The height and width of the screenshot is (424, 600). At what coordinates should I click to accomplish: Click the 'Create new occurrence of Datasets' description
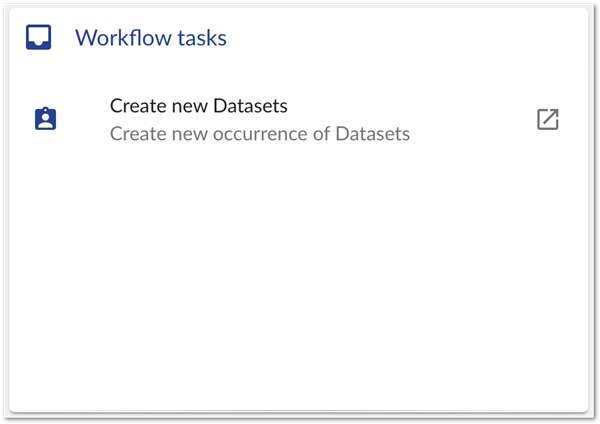click(x=259, y=133)
